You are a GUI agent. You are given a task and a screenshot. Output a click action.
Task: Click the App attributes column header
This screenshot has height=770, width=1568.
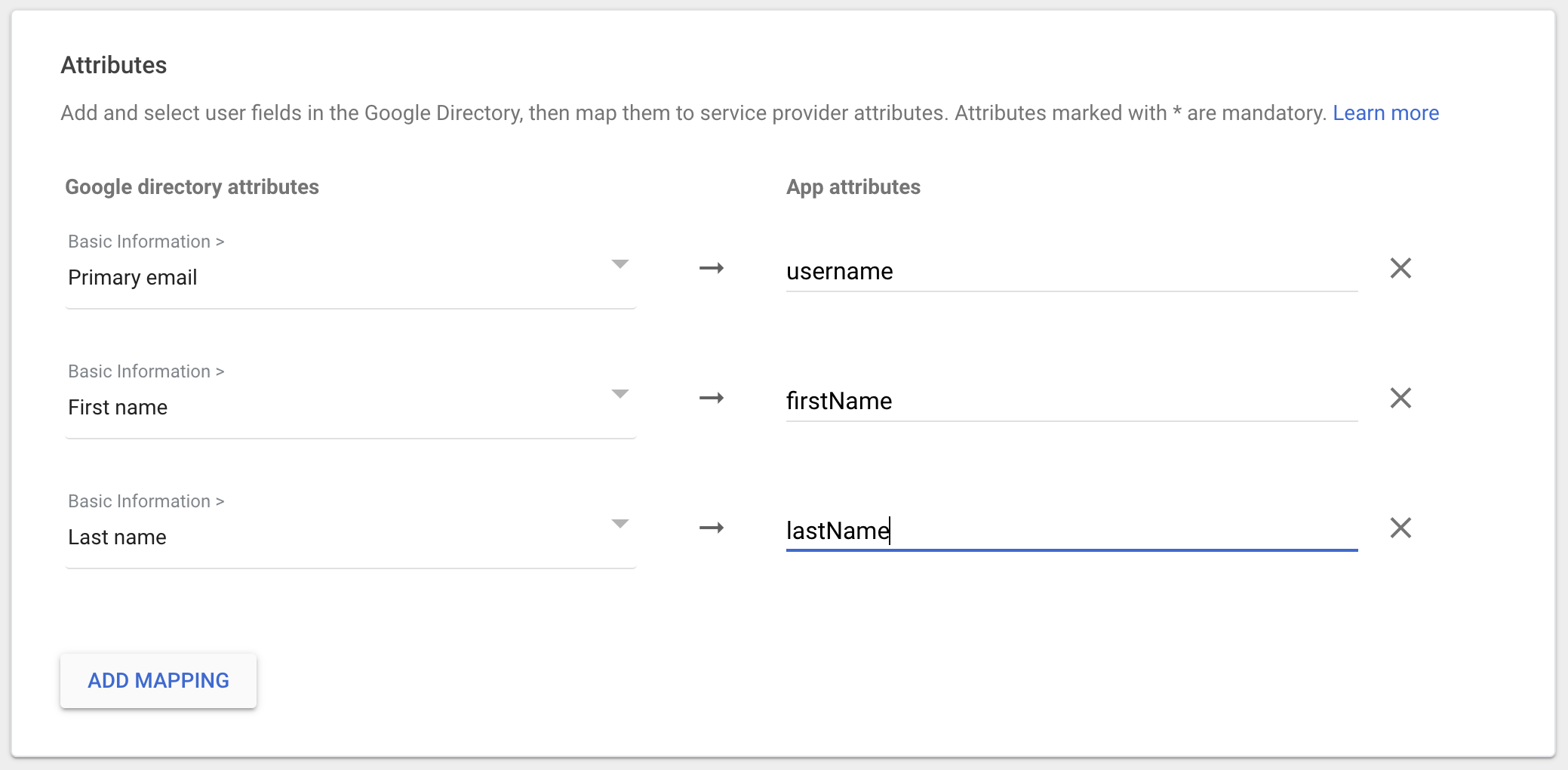click(853, 187)
